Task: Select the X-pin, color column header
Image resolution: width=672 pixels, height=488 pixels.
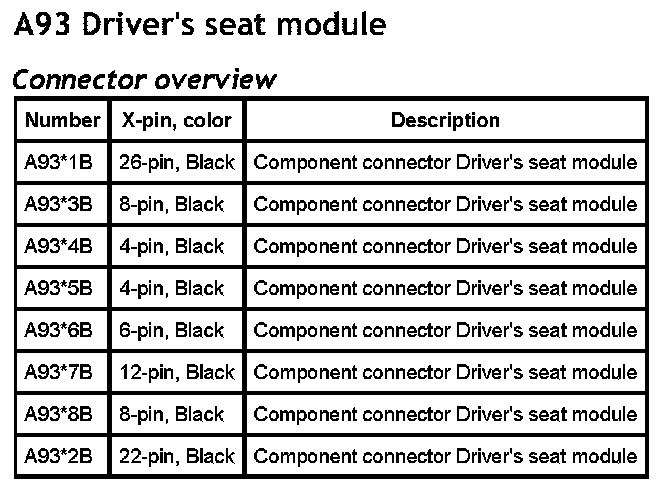Action: [x=176, y=121]
